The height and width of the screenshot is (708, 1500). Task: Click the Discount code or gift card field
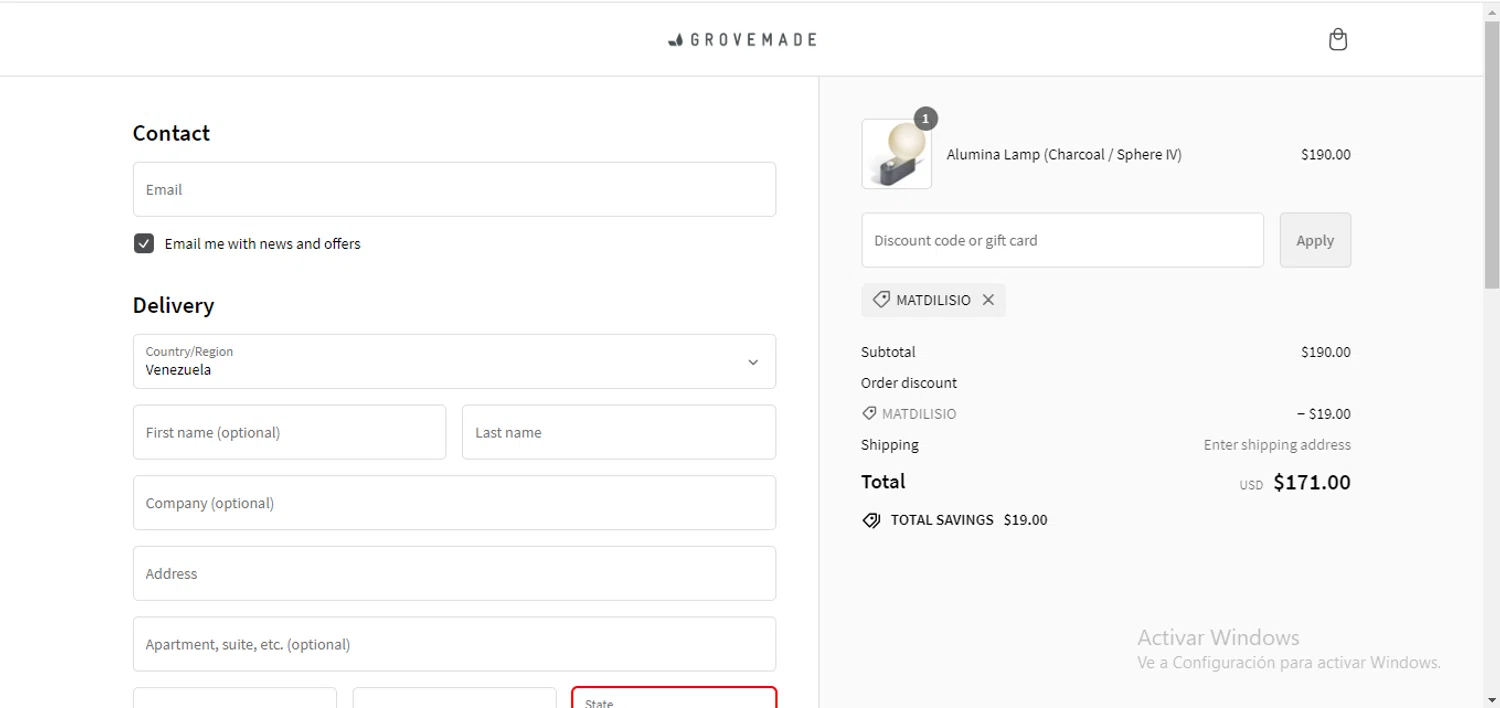[1062, 240]
